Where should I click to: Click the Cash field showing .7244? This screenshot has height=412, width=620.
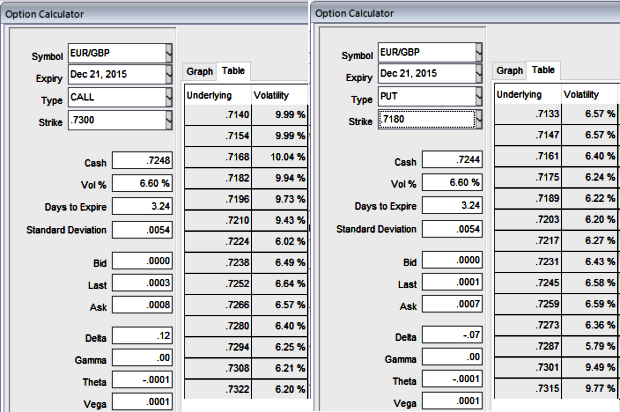pyautogui.click(x=453, y=162)
